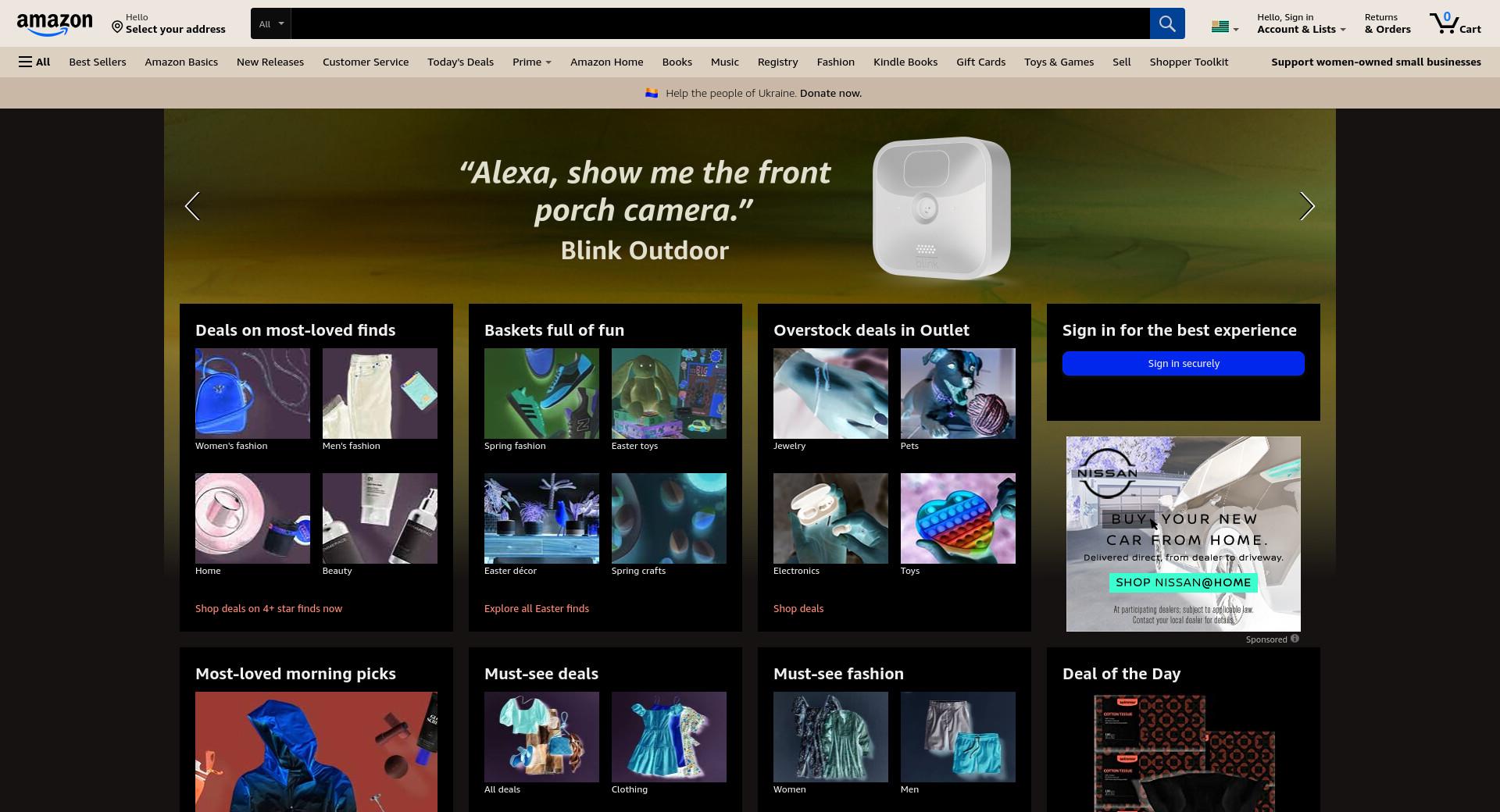Open Men thumbnail in Must-see fashion
The image size is (1500, 812).
point(958,737)
